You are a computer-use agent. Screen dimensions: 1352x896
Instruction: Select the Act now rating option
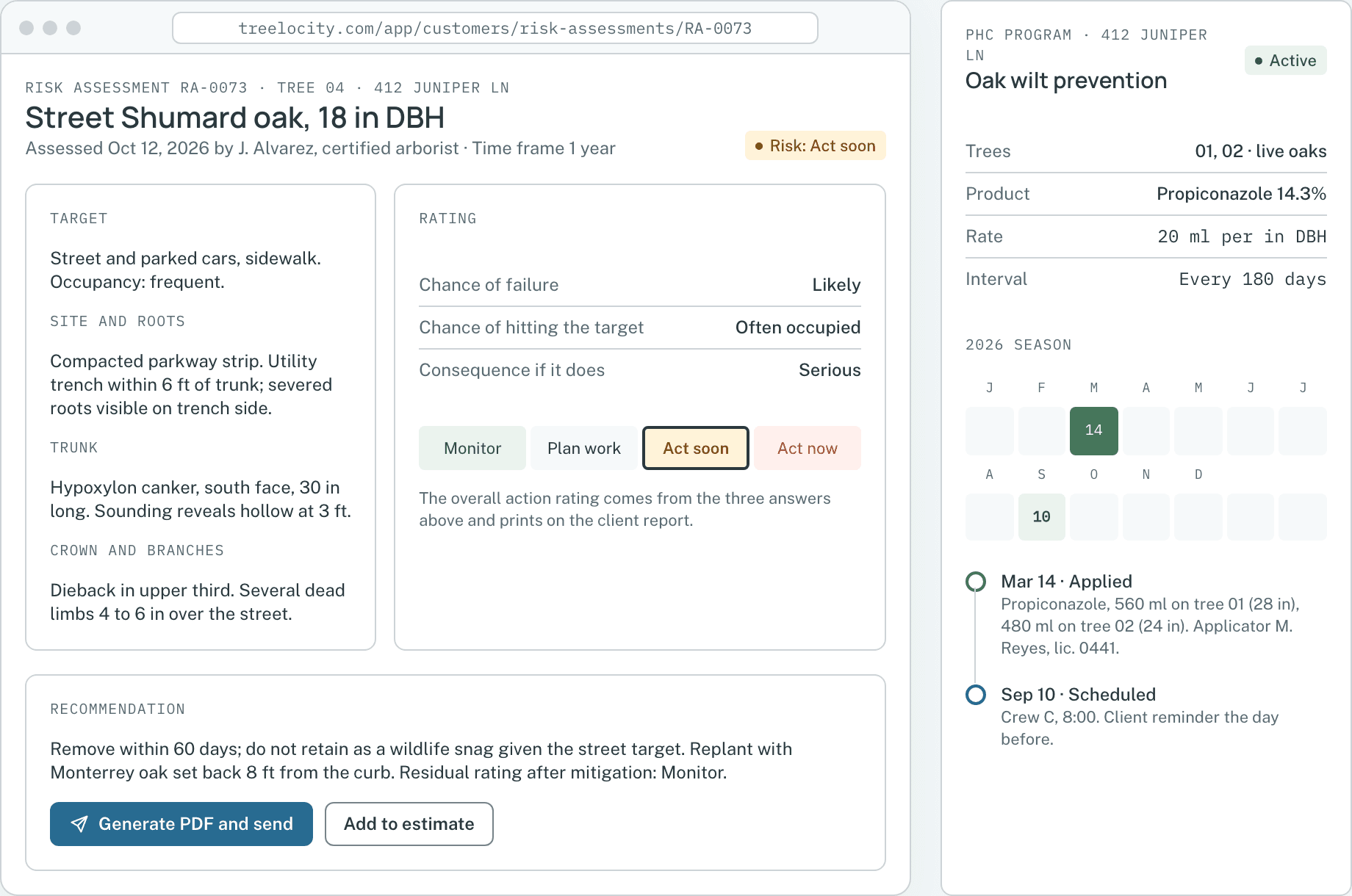coord(808,448)
